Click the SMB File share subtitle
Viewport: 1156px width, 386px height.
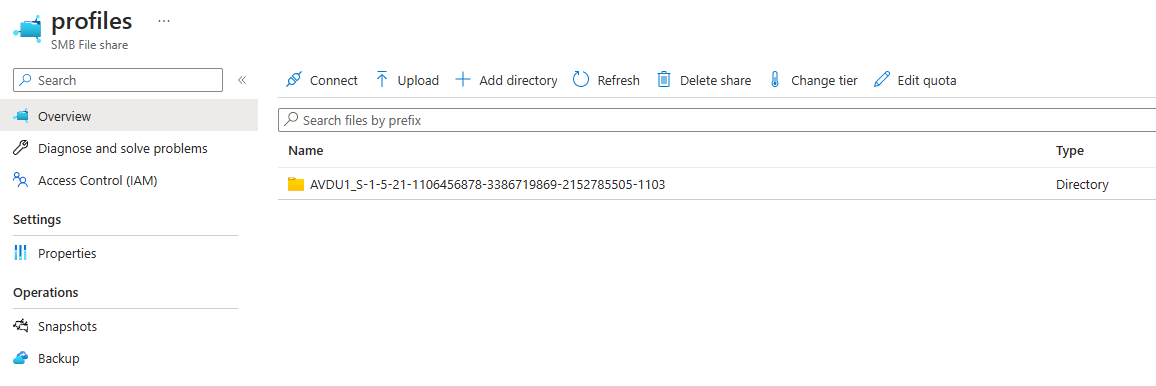click(x=89, y=45)
